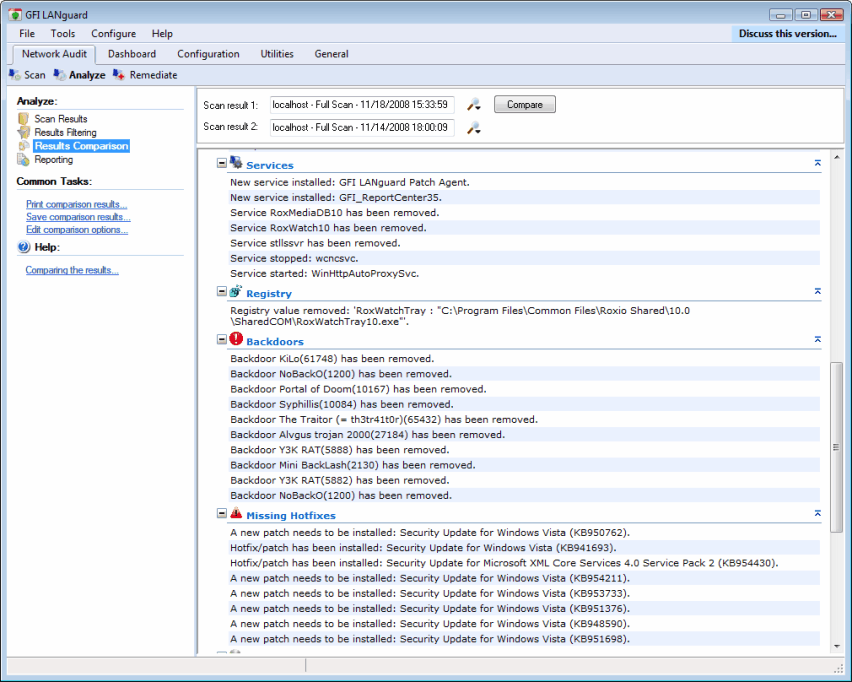This screenshot has height=682, width=852.
Task: Select row 'New service installed: GFI LANguard Patch Agent'
Action: (x=524, y=182)
